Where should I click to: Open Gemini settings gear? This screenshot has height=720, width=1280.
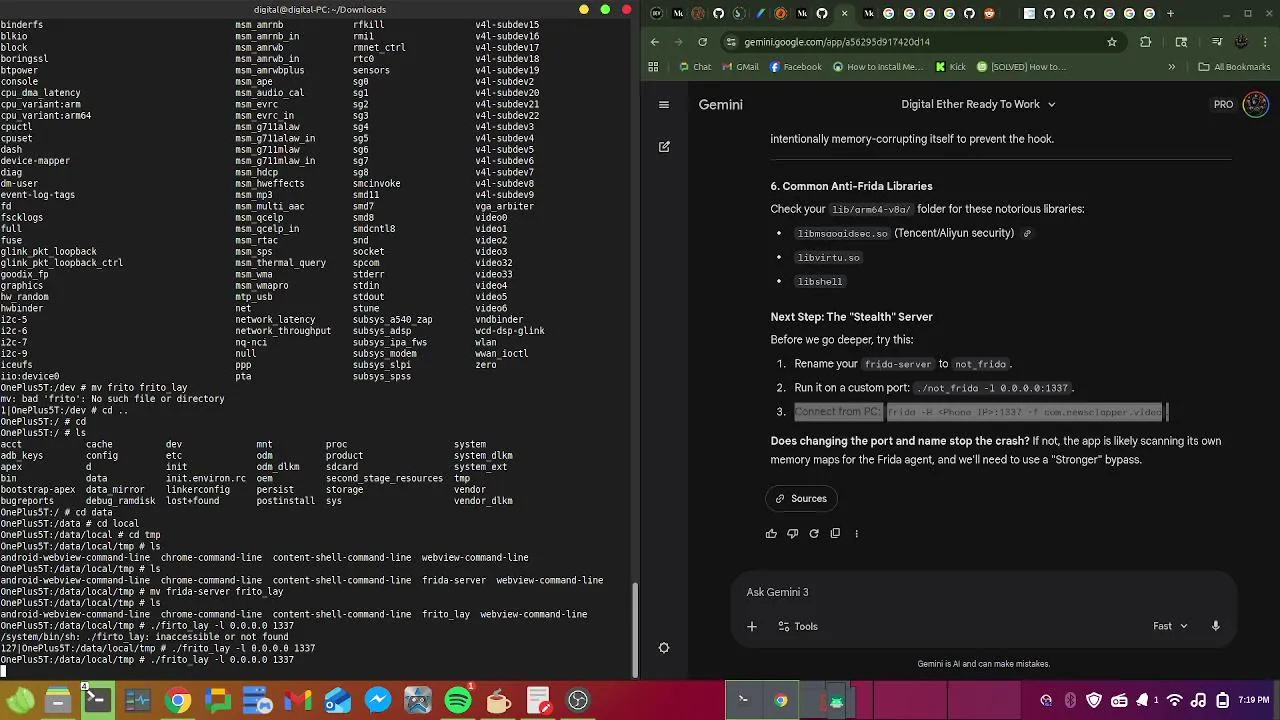tap(664, 648)
